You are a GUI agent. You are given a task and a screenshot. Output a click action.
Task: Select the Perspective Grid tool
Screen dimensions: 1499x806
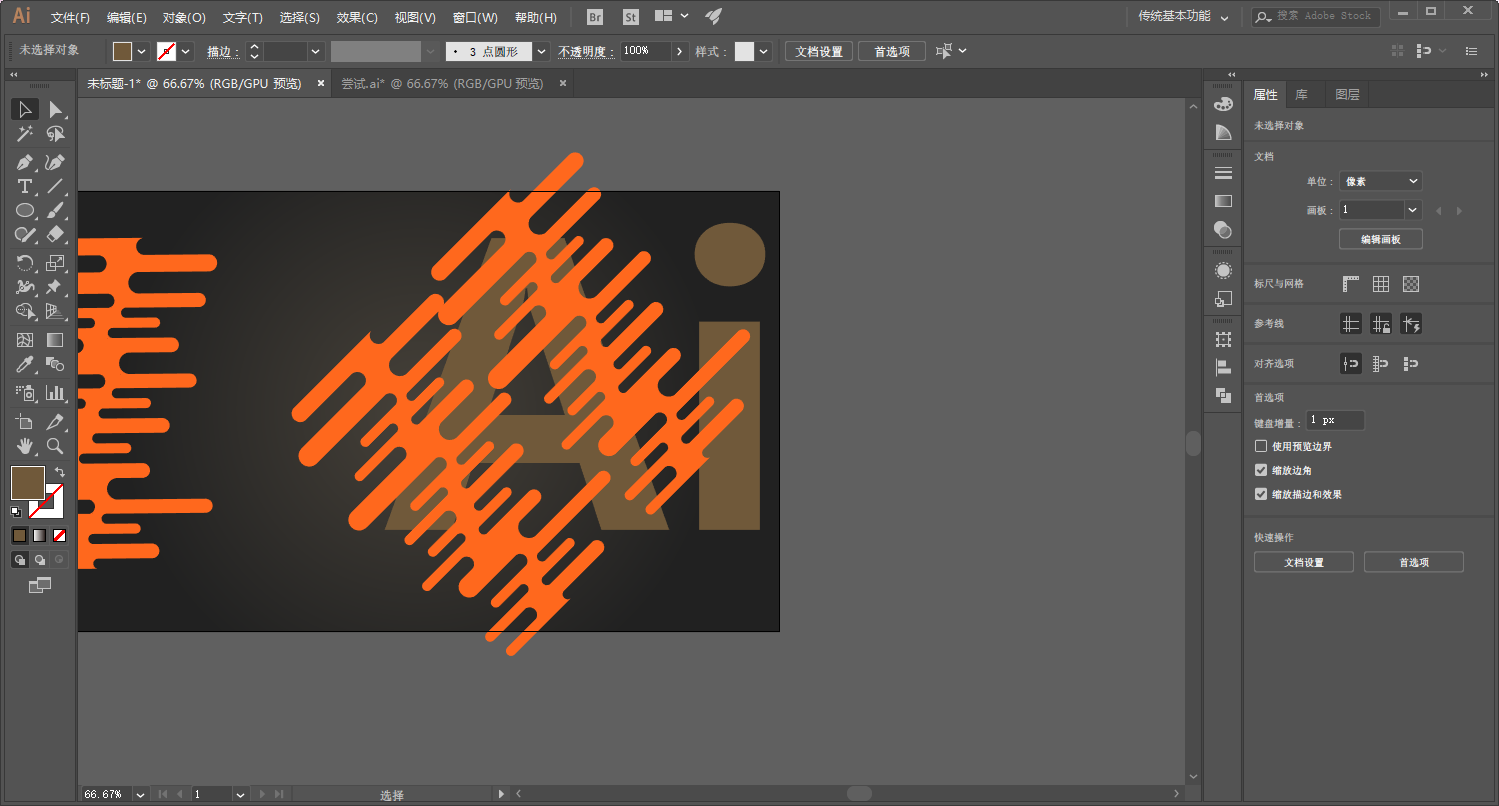click(x=55, y=311)
